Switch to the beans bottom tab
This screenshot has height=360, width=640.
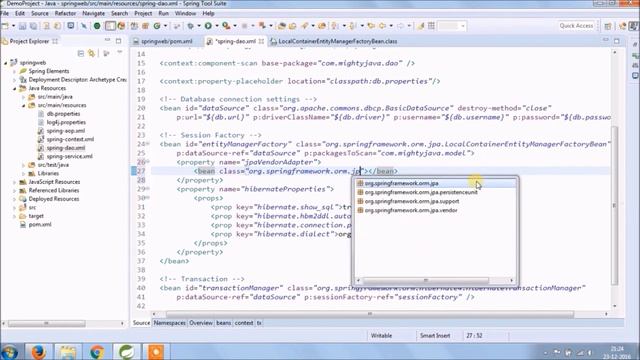pyautogui.click(x=224, y=323)
